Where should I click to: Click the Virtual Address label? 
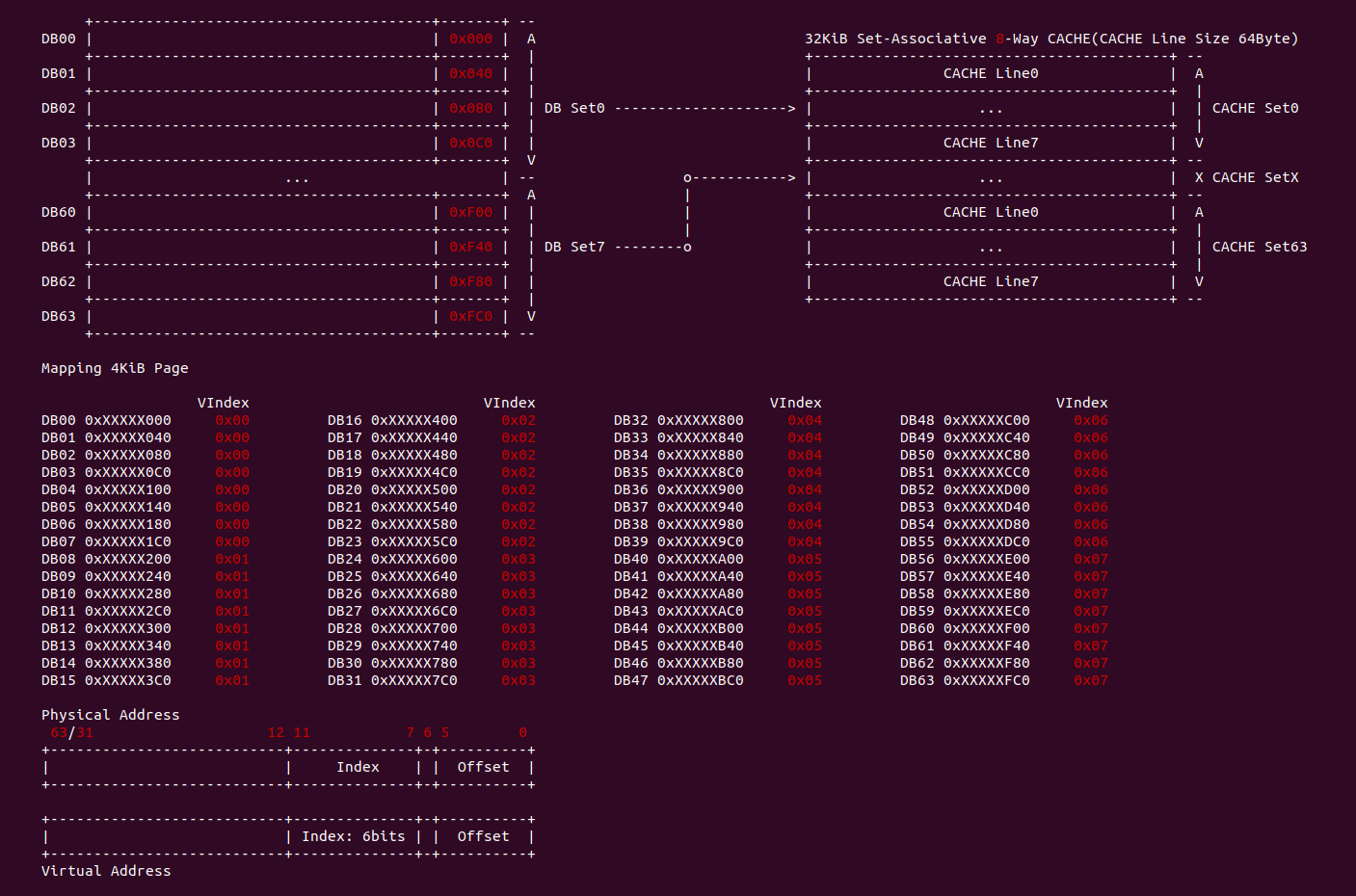coord(106,872)
